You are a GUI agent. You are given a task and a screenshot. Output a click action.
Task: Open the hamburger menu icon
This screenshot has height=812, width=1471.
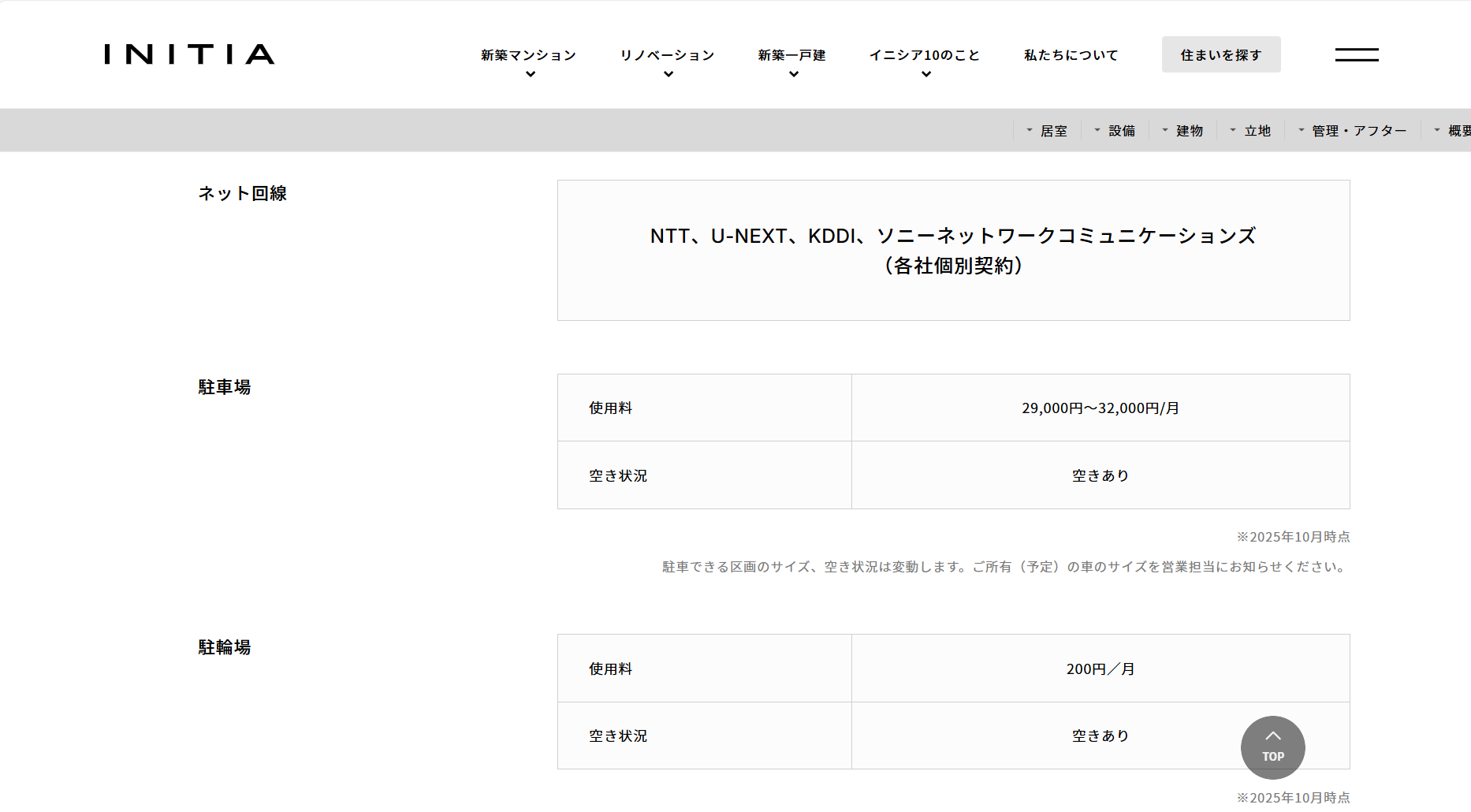click(x=1356, y=54)
